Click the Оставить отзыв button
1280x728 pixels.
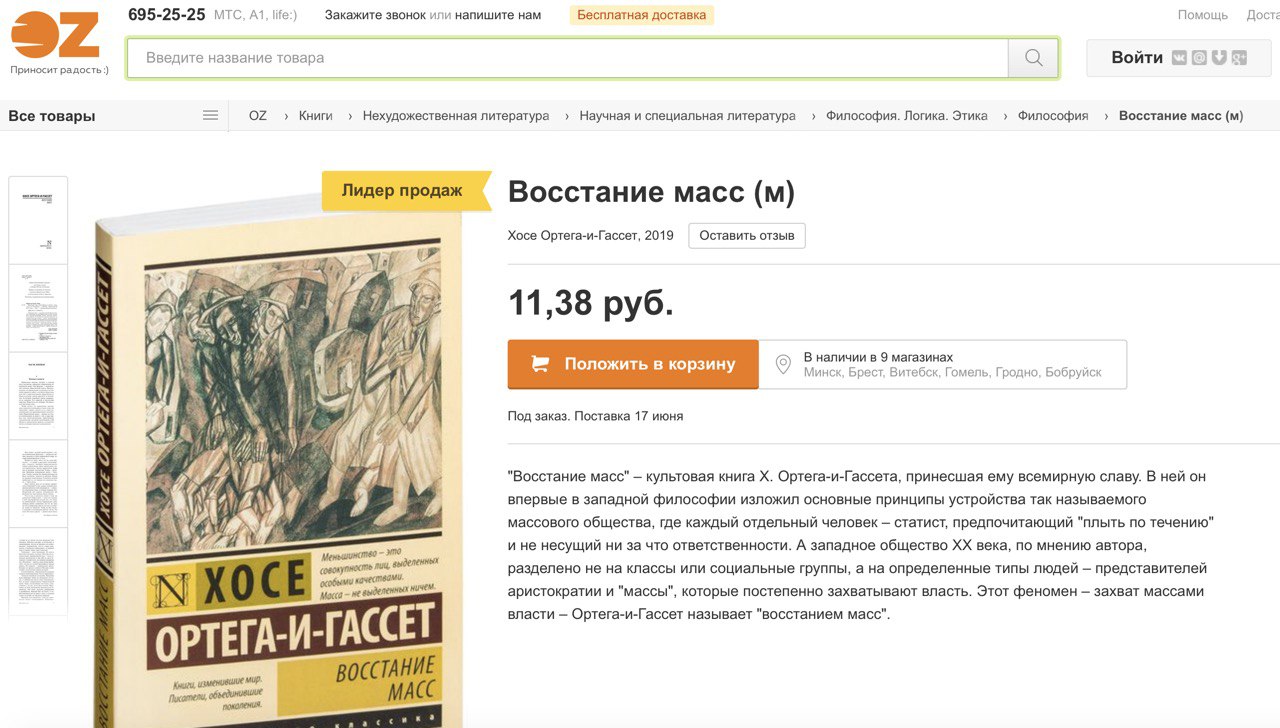747,236
